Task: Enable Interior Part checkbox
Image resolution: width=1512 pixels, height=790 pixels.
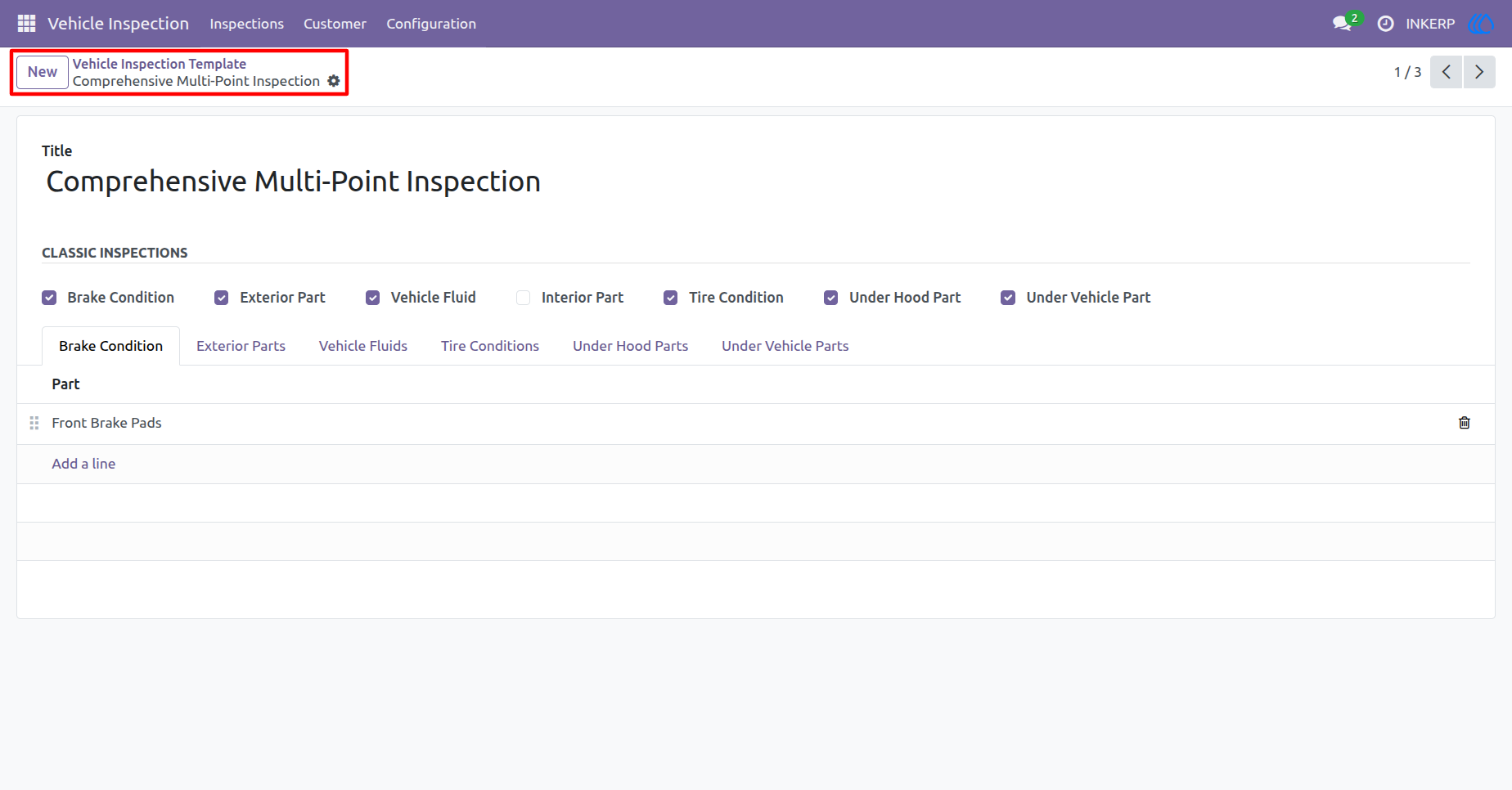Action: (x=523, y=298)
